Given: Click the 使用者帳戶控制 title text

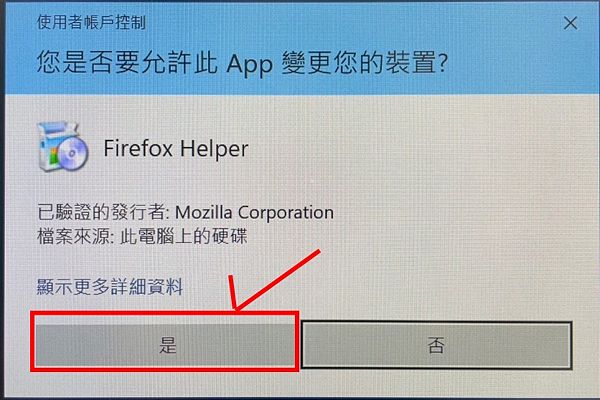Looking at the screenshot, I should click(91, 22).
